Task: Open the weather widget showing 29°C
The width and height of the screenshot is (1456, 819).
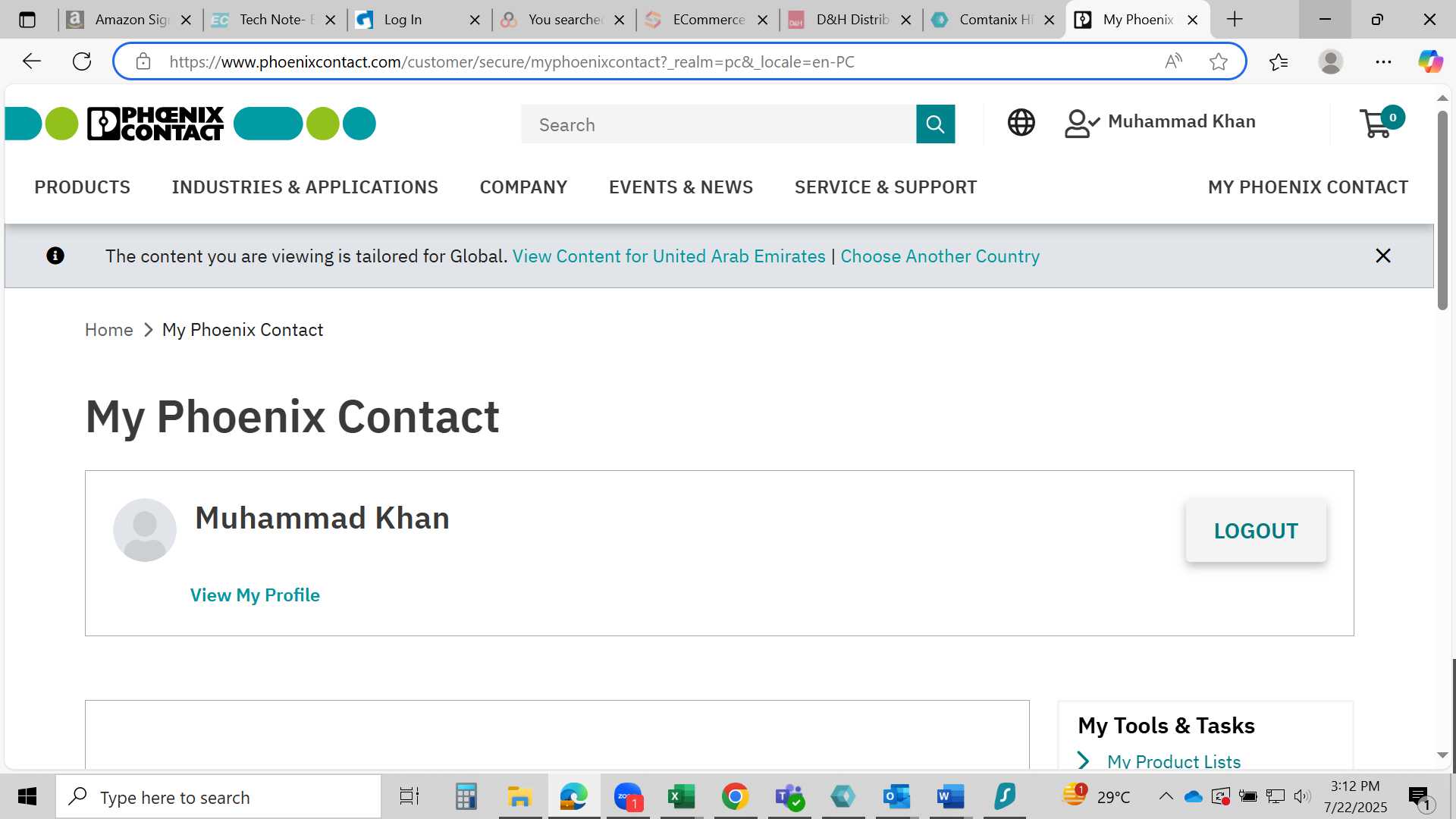Action: pos(1096,796)
